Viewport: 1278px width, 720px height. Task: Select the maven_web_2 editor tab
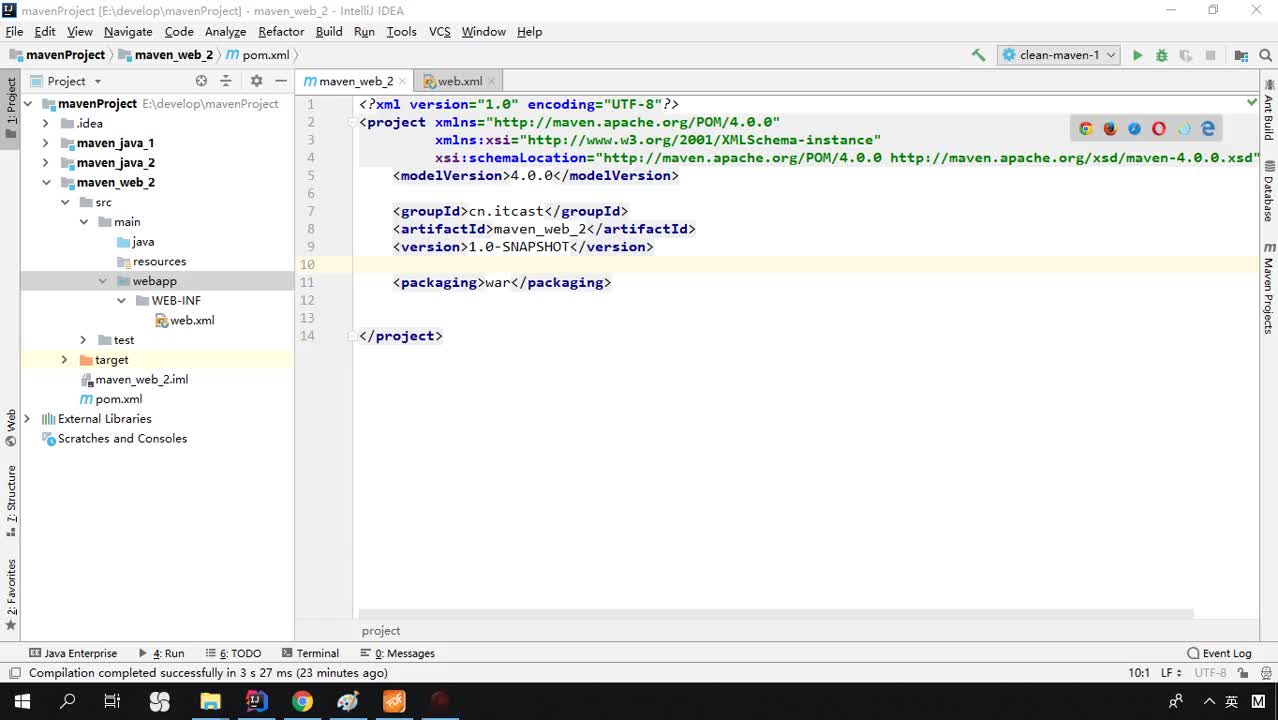click(353, 81)
